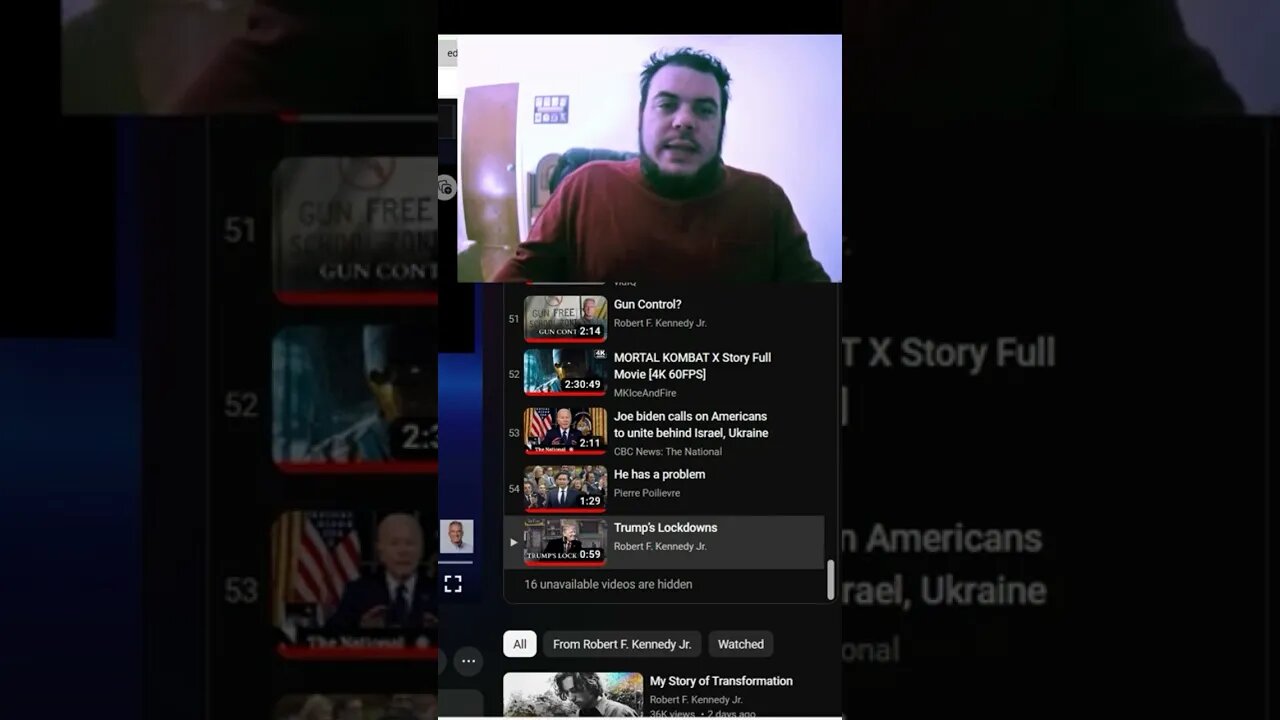Viewport: 1280px width, 720px height.
Task: Open the three-dot more actions menu
Action: pos(468,661)
